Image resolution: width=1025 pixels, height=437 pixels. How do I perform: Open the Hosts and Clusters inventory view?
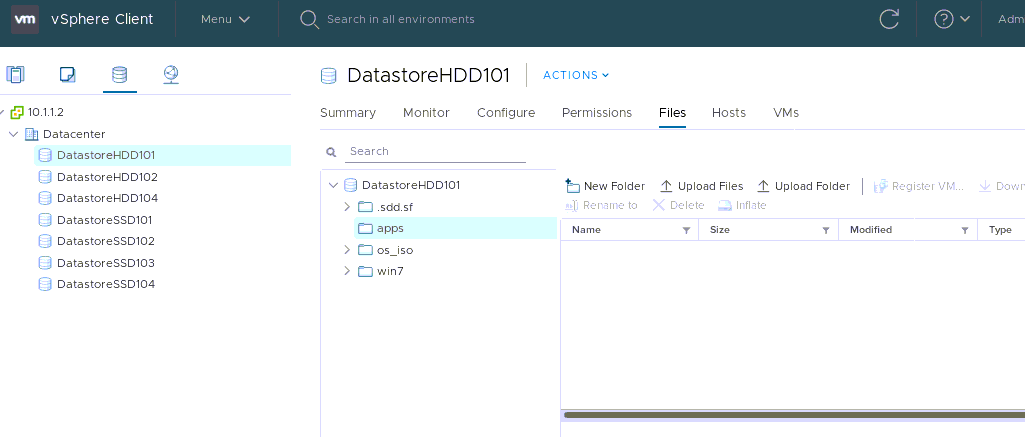tap(15, 74)
